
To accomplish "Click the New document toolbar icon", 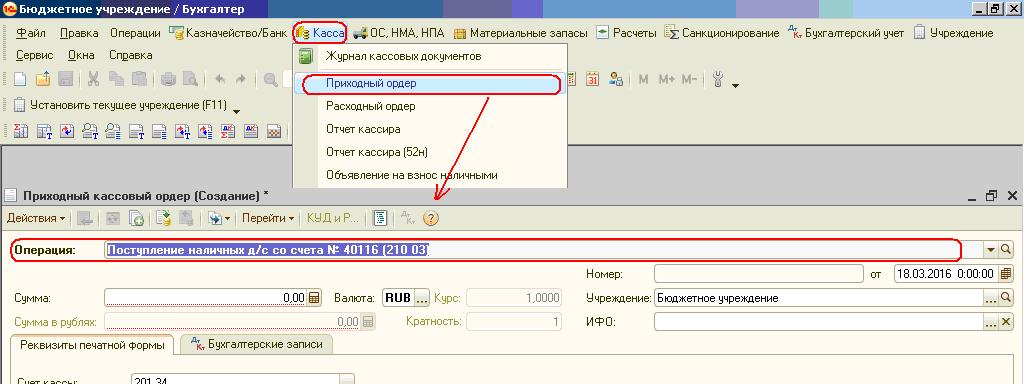I will tap(20, 79).
